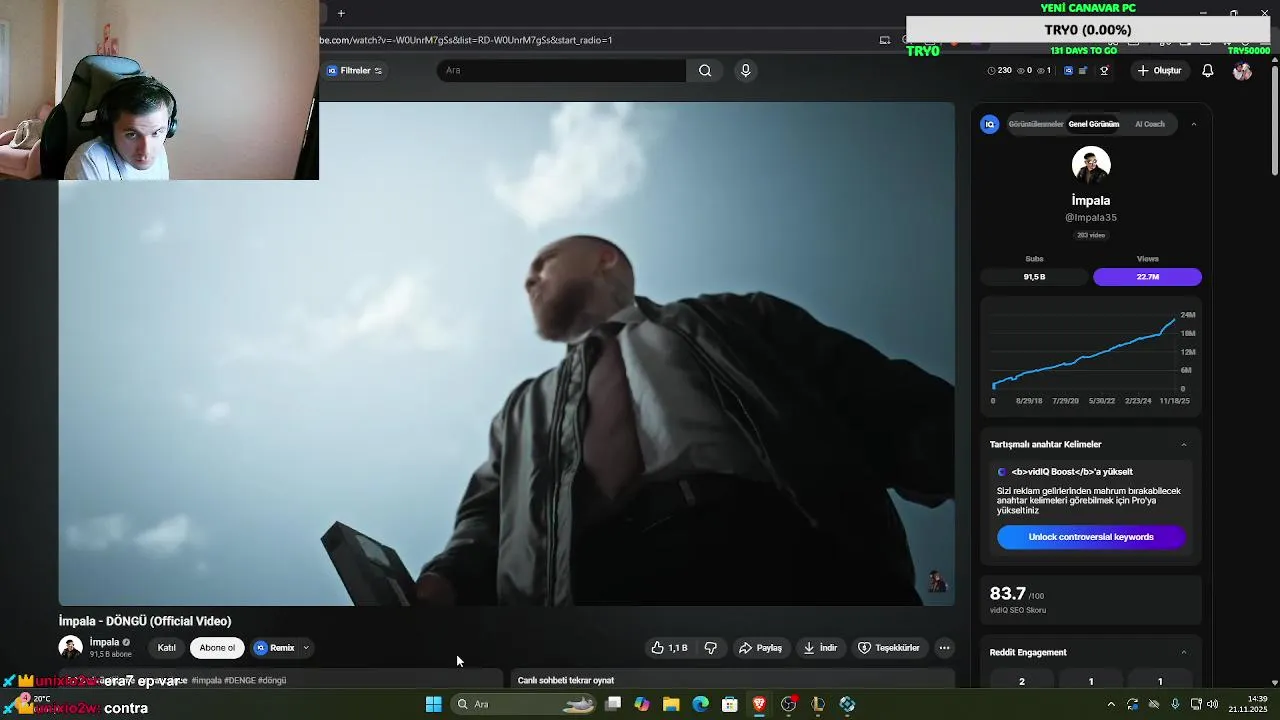Click the browser address bar URL
This screenshot has height=720, width=1280.
466,40
